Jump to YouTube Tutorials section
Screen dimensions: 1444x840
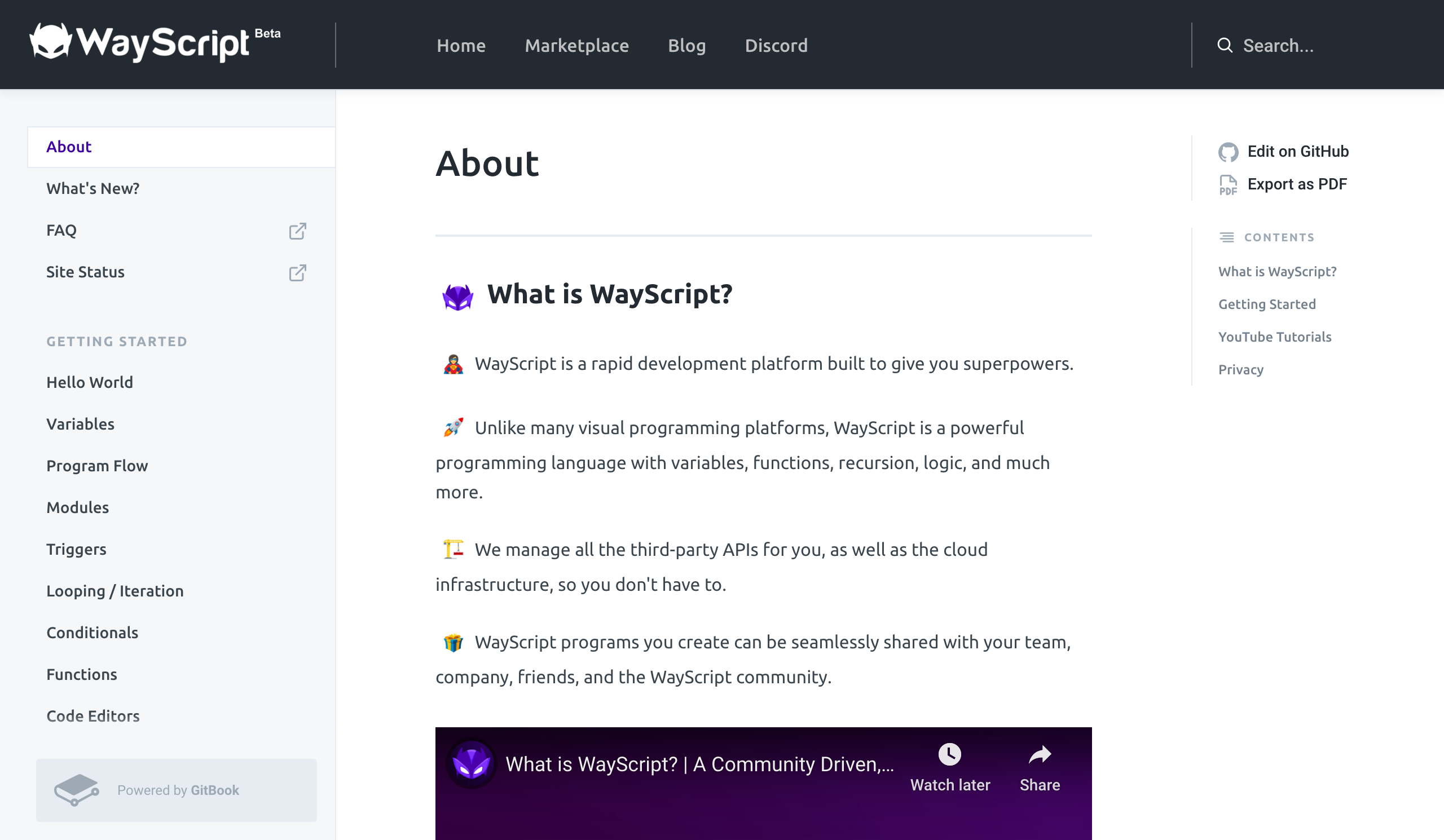[1274, 337]
